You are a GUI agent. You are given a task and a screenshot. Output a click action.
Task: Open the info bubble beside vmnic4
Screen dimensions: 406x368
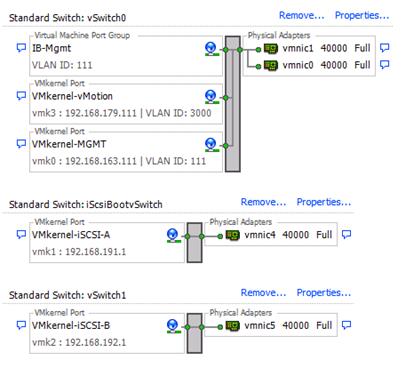pos(347,234)
